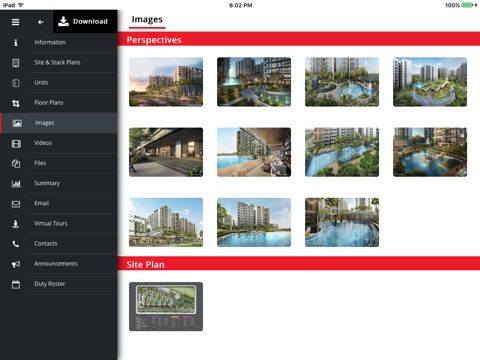Select the Duty Roster calendar icon
This screenshot has width=480, height=360.
(x=16, y=284)
